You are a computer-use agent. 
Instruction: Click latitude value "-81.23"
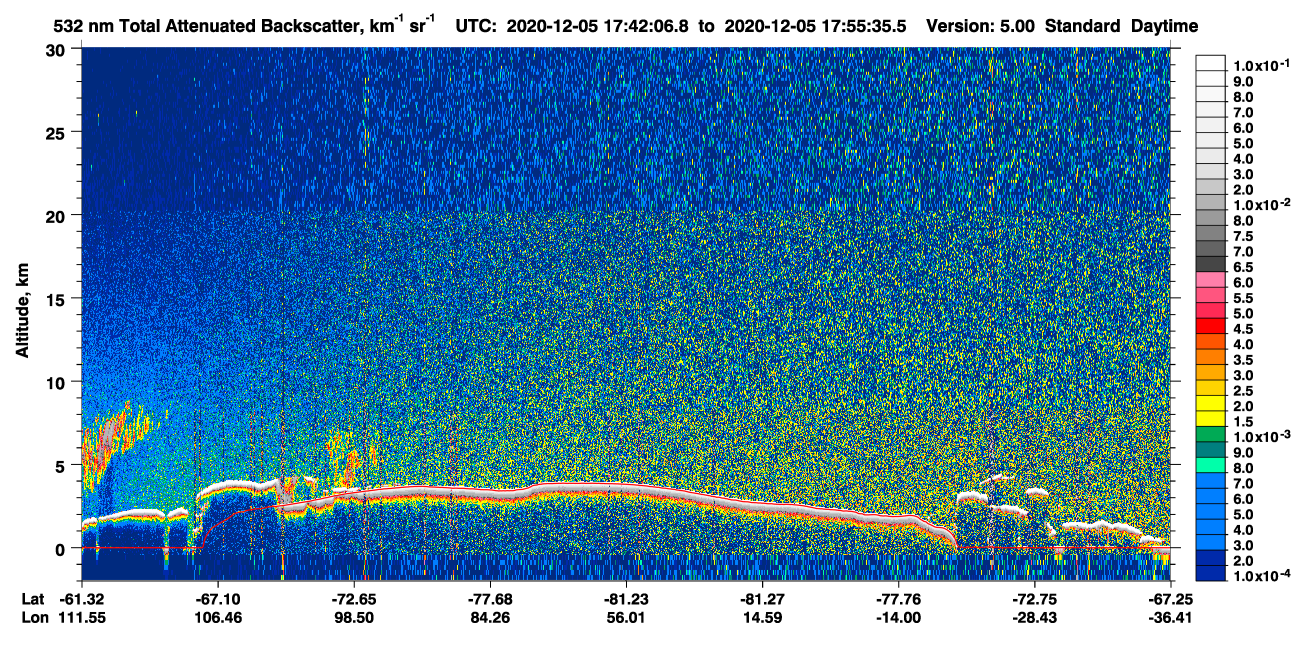coord(627,599)
